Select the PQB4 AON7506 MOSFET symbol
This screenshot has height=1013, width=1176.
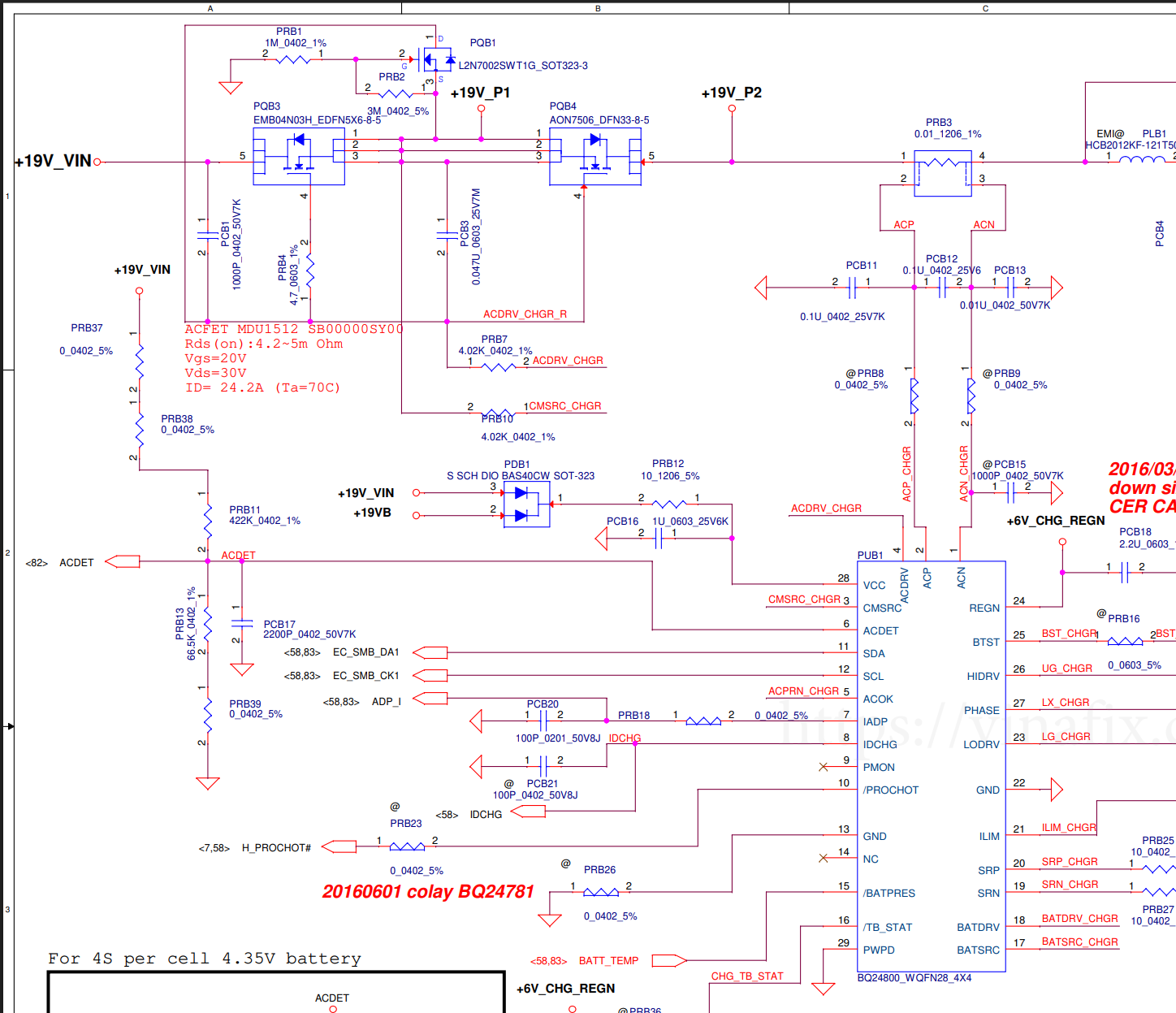click(595, 156)
